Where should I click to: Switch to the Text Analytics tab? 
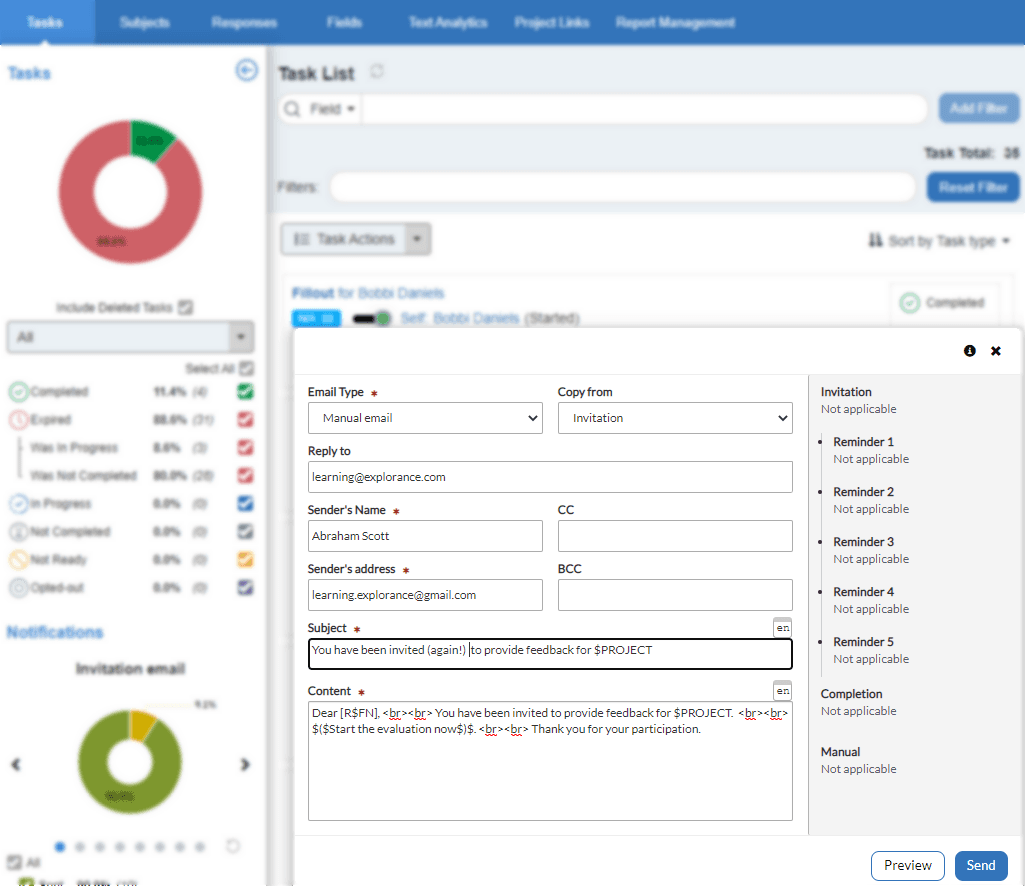click(x=448, y=22)
